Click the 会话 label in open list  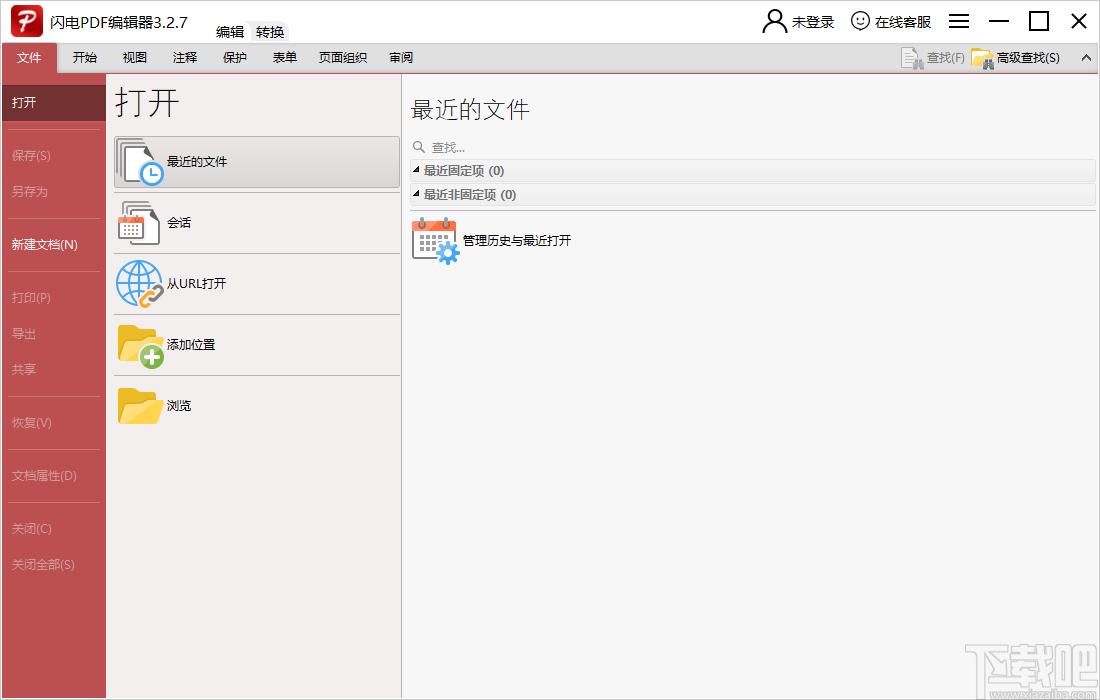(179, 223)
